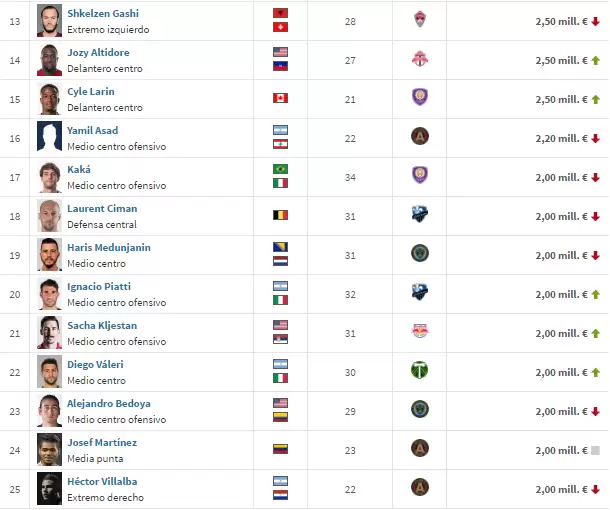Open Kaká's player profile link
The width and height of the screenshot is (610, 510).
coord(78,170)
